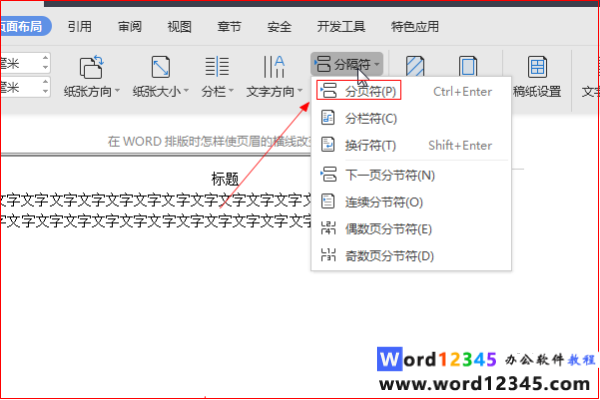Click the first line of 文字 body text
This screenshot has width=600, height=400.
156,200
